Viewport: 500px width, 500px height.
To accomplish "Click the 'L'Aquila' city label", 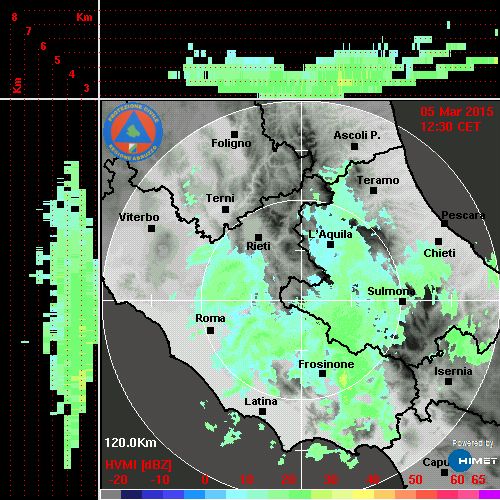I will 330,234.
